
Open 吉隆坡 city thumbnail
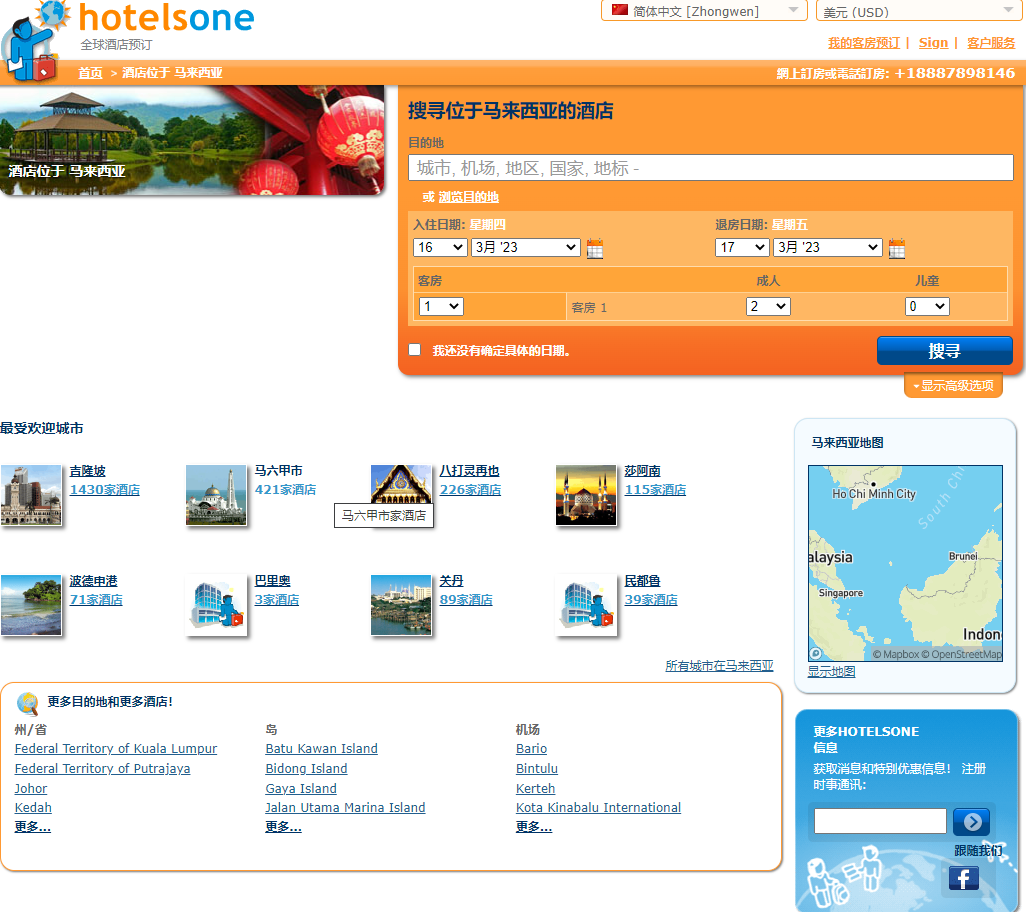(x=31, y=495)
